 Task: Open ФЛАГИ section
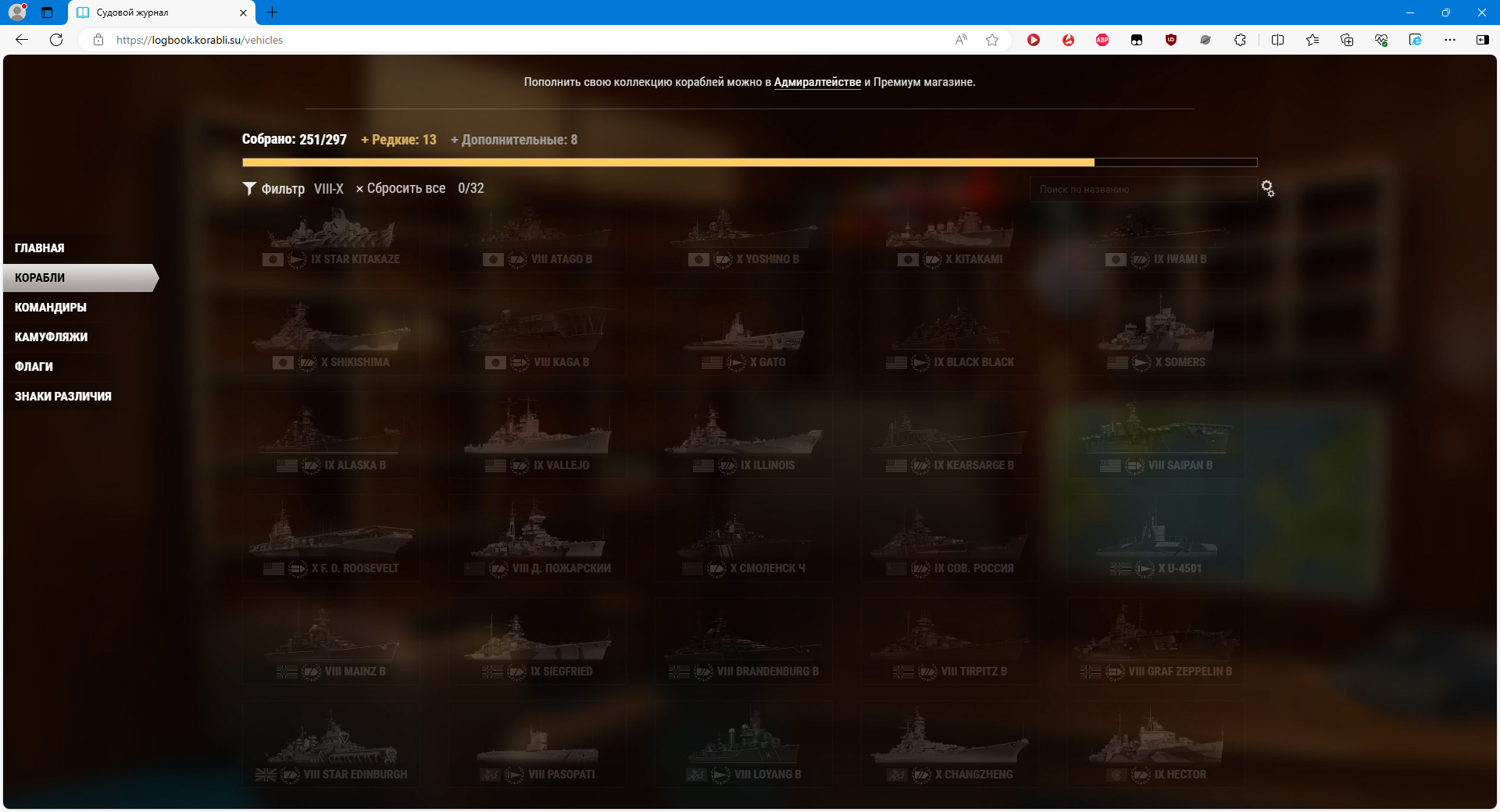[34, 367]
